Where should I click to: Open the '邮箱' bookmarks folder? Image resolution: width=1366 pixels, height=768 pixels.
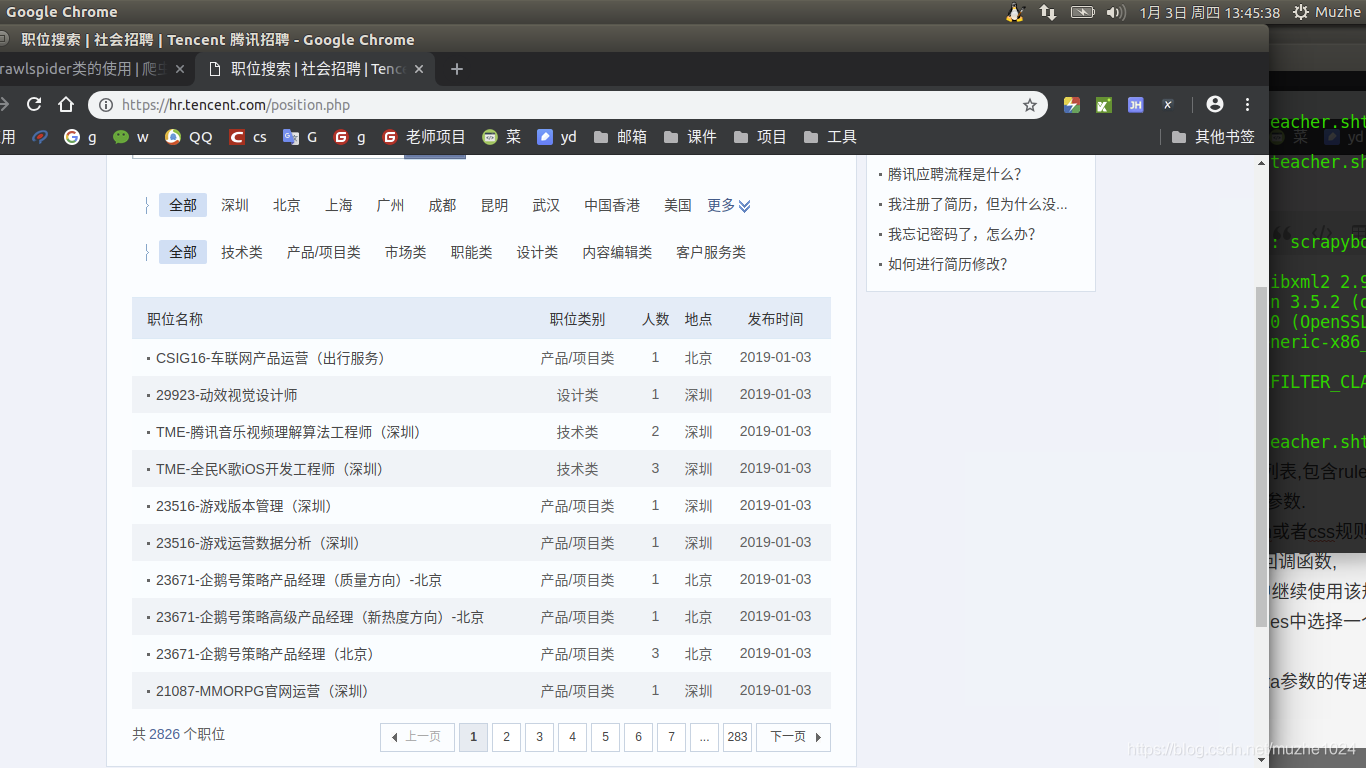click(620, 137)
